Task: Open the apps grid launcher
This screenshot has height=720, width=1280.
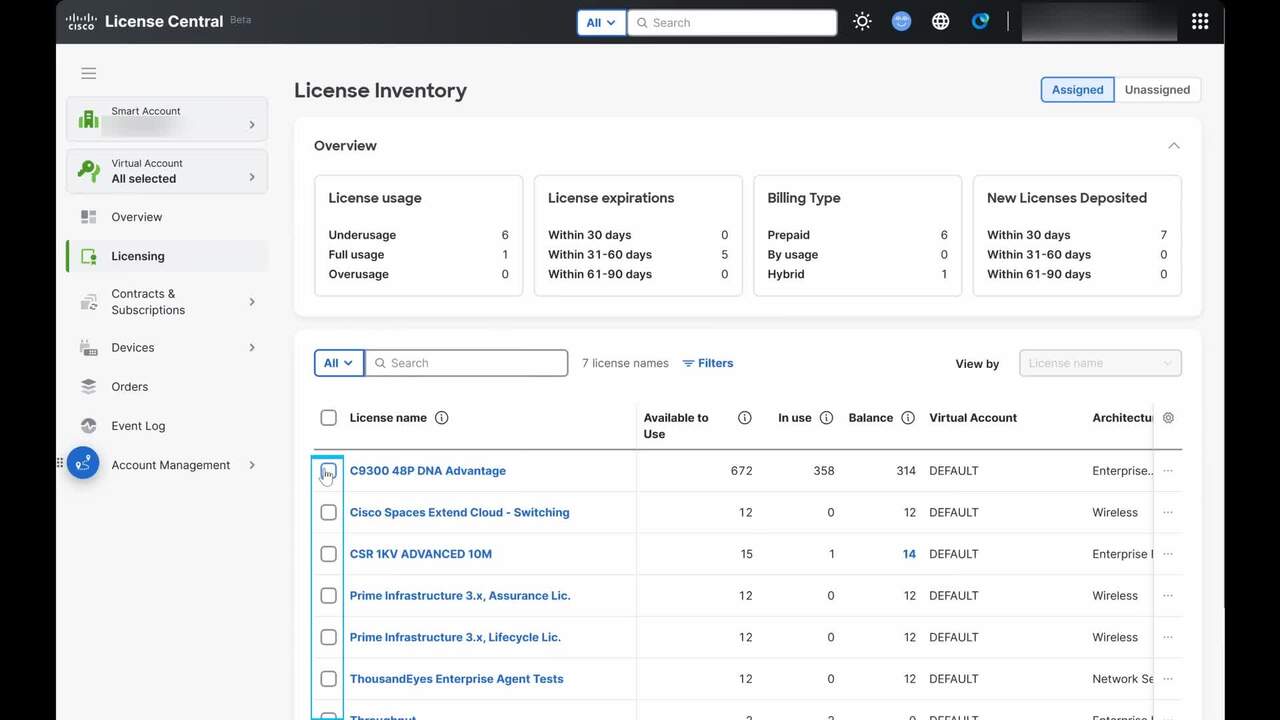Action: [x=1200, y=21]
